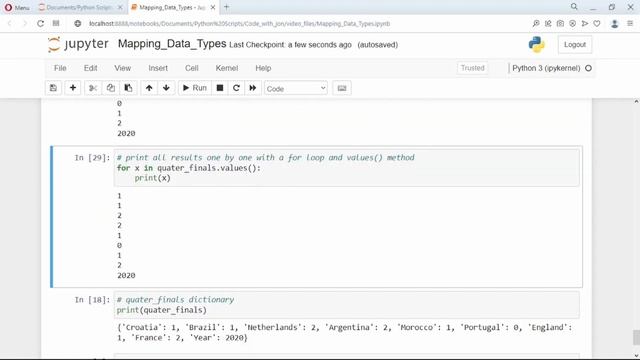Open the Insert menu
The width and height of the screenshot is (640, 360).
click(158, 68)
